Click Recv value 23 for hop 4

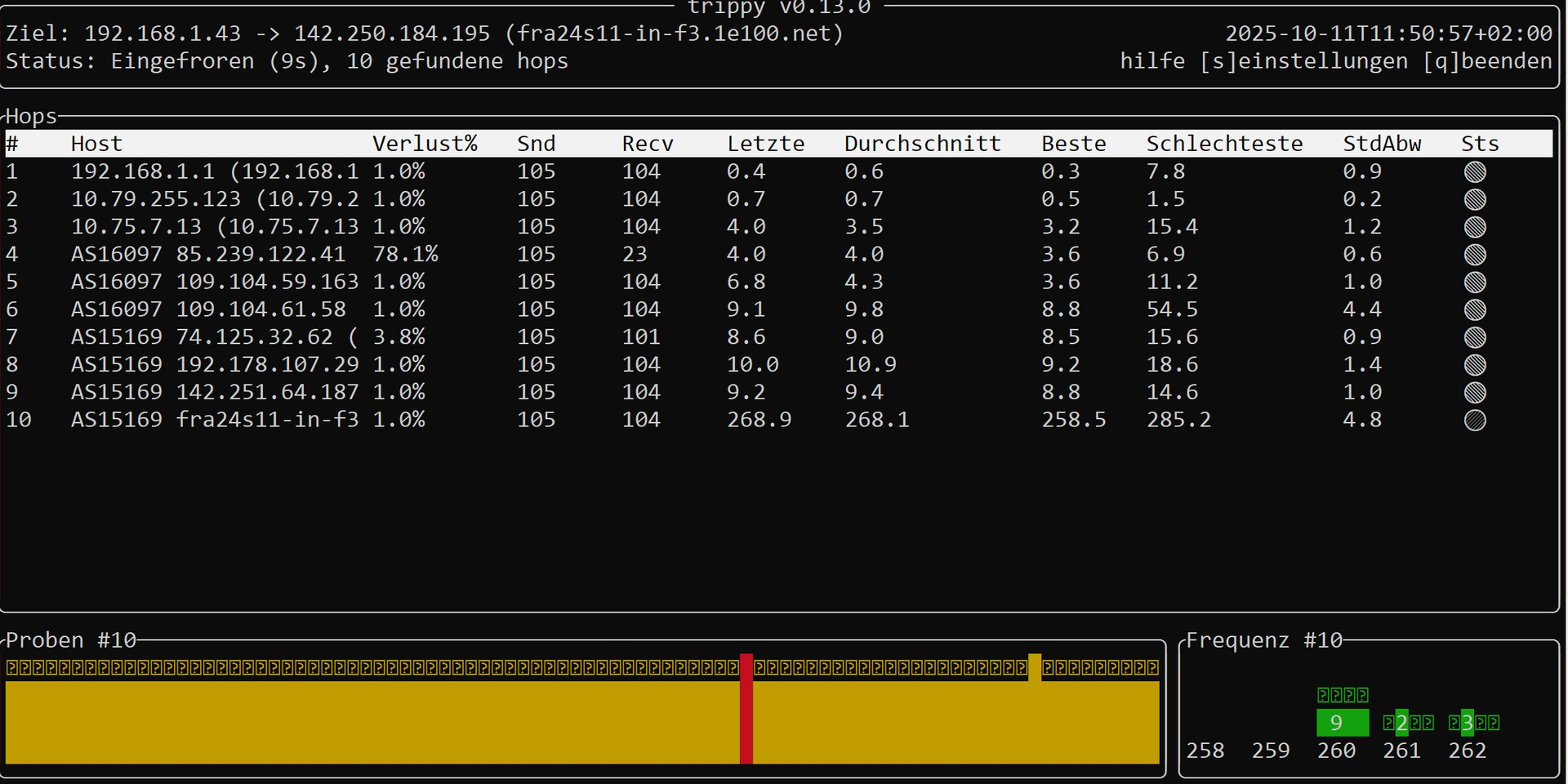635,255
